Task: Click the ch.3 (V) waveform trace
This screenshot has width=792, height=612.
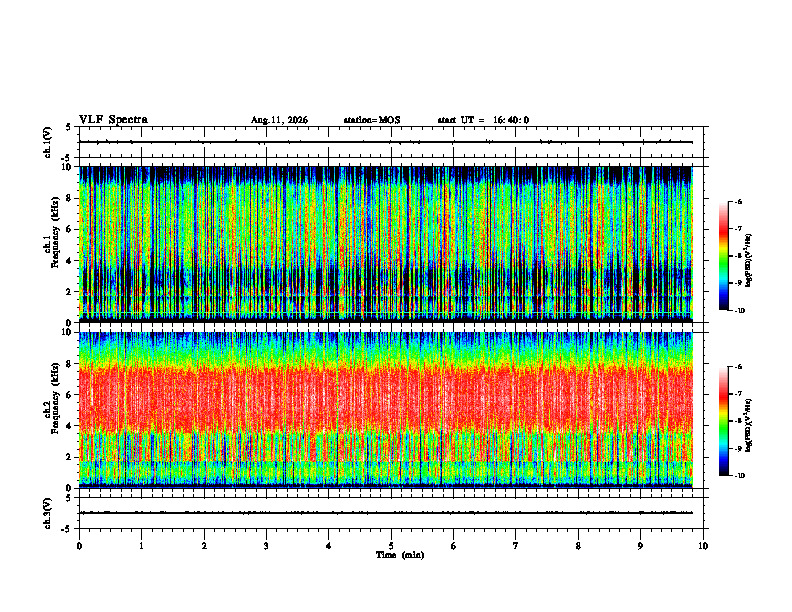Action: [x=385, y=513]
